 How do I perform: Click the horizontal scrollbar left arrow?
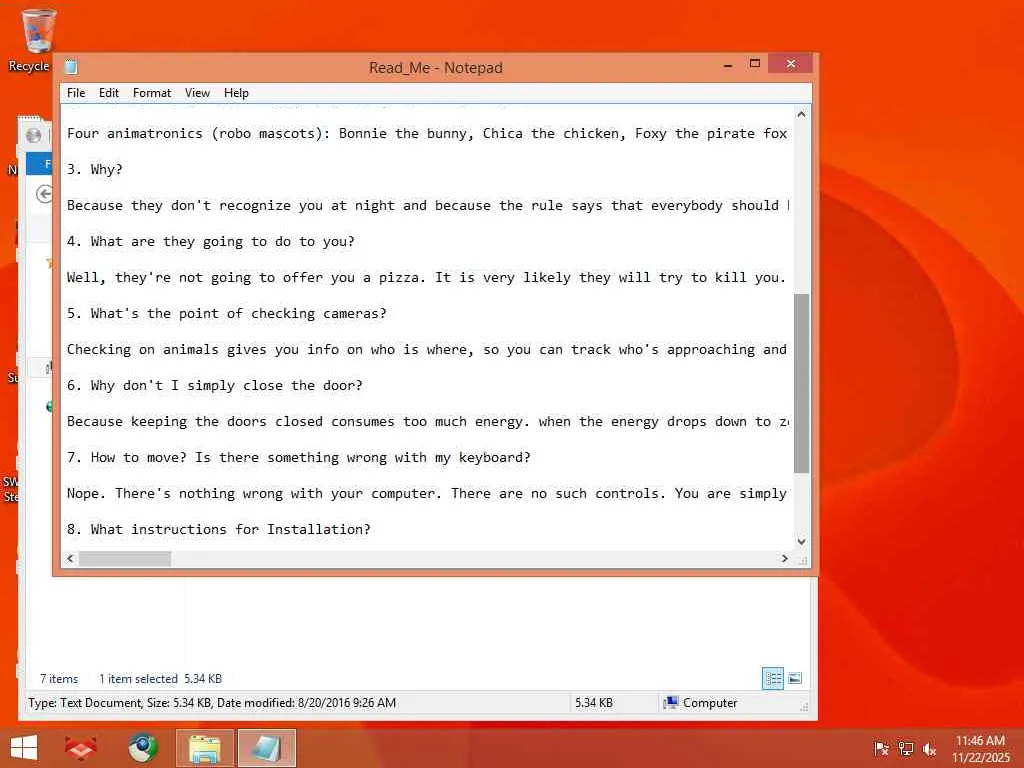71,558
